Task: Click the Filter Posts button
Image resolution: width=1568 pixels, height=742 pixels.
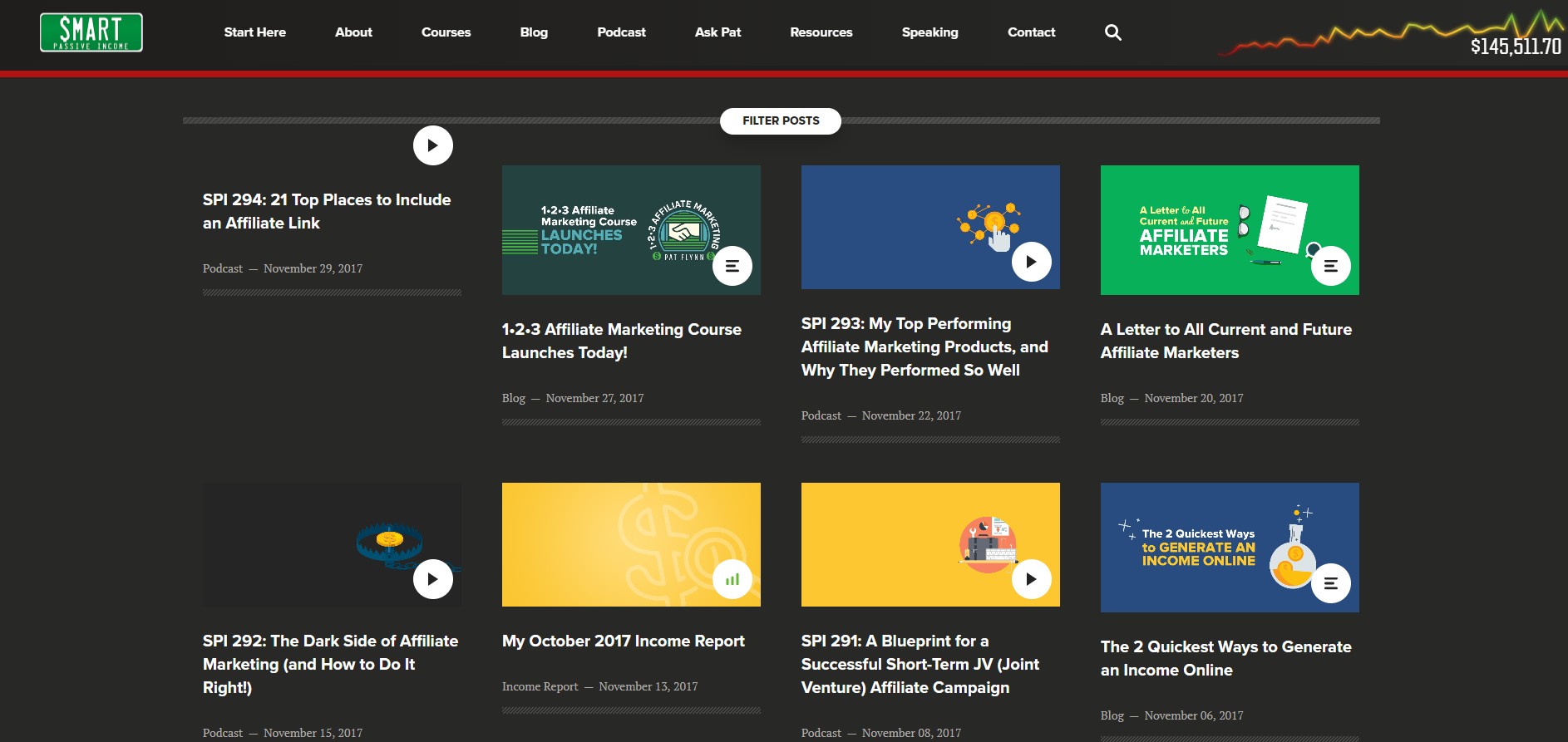Action: point(781,120)
